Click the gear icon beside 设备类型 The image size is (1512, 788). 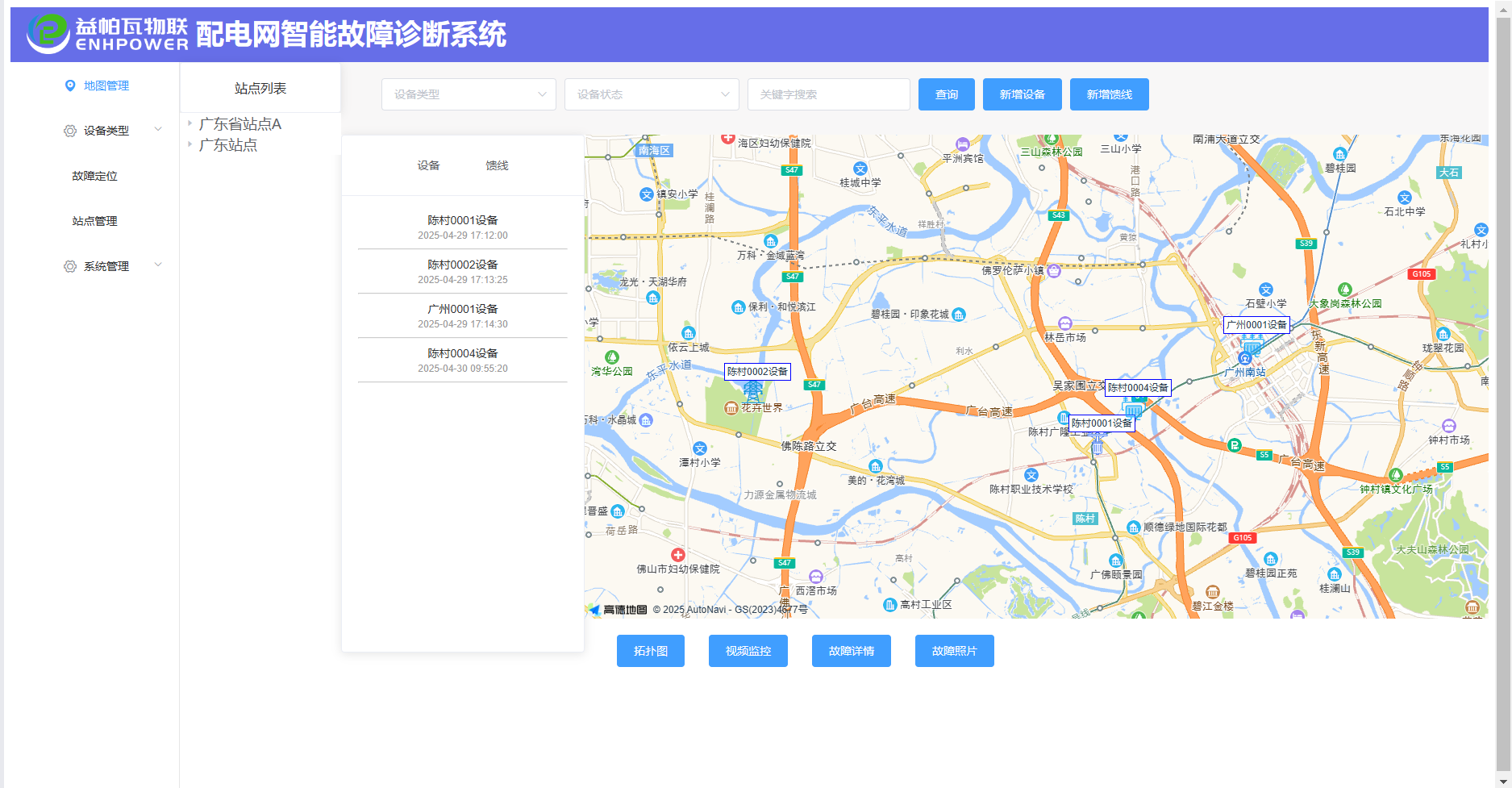coord(70,131)
